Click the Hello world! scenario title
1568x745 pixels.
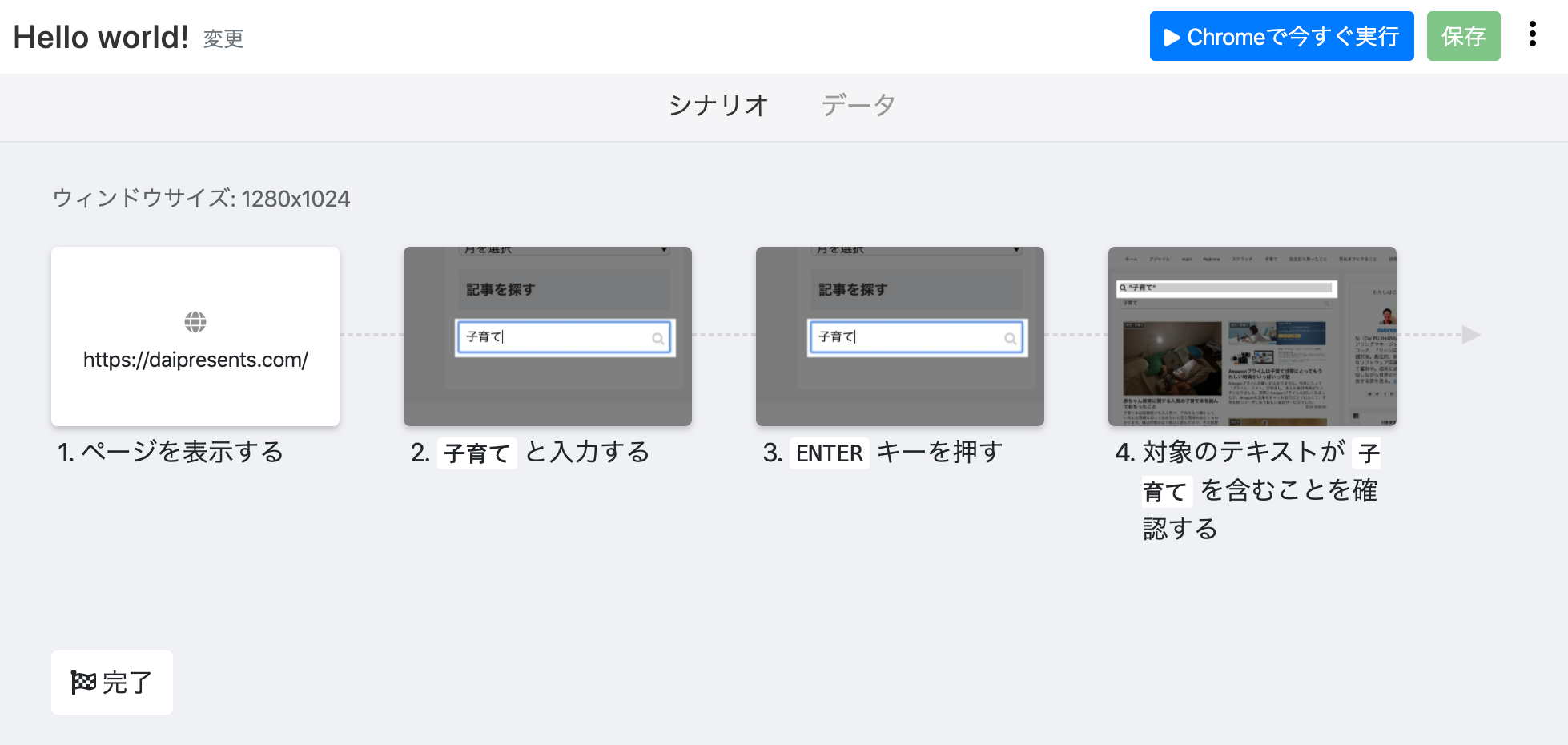point(101,38)
